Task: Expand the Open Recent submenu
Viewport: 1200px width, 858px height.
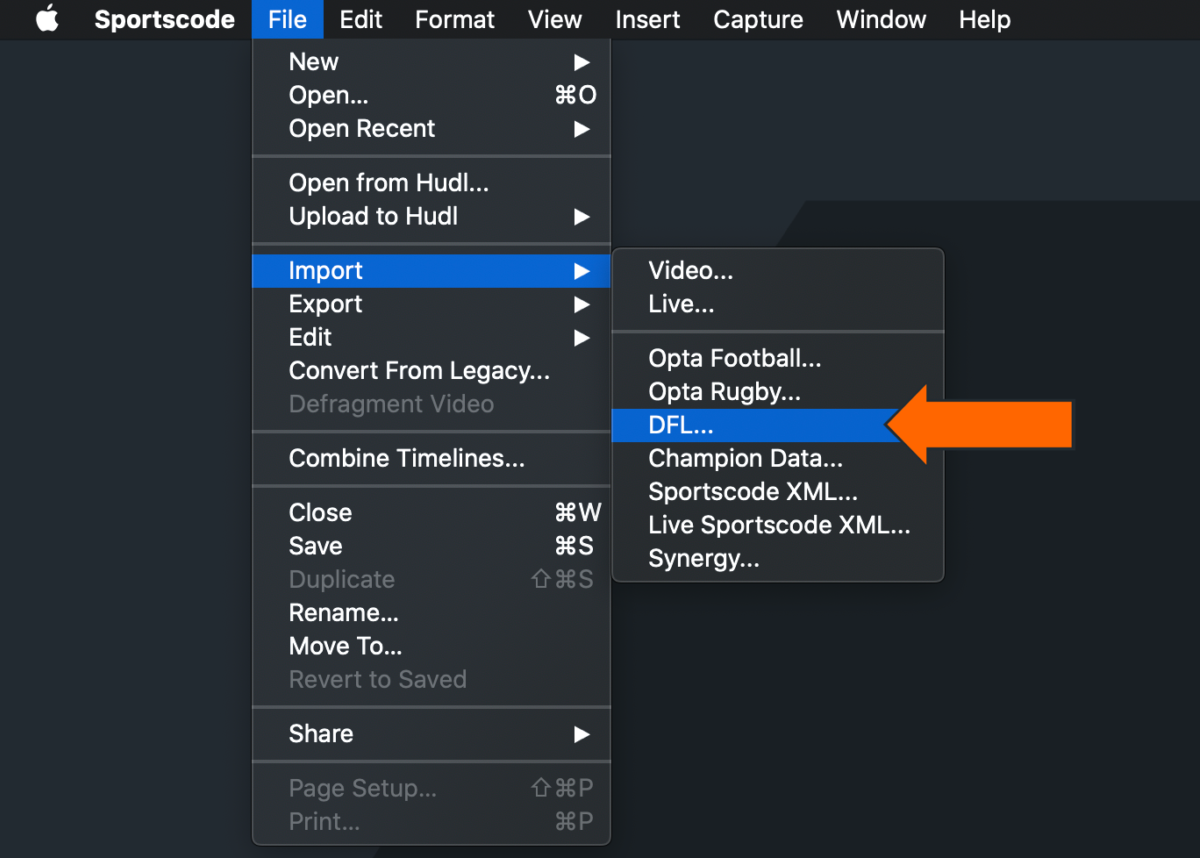Action: coord(362,128)
